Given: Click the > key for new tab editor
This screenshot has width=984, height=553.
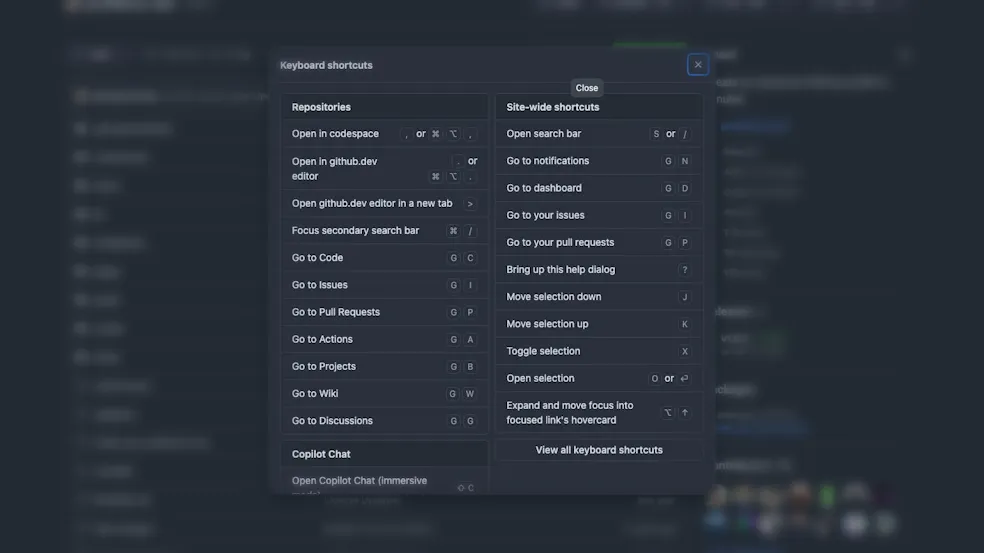Looking at the screenshot, I should [470, 204].
